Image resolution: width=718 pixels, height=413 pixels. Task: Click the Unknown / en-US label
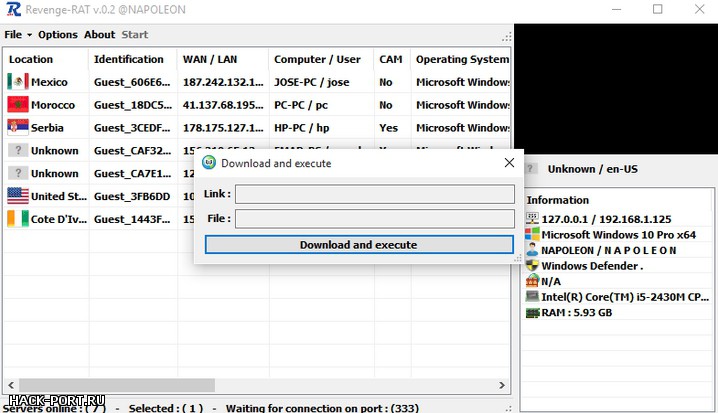click(x=593, y=169)
